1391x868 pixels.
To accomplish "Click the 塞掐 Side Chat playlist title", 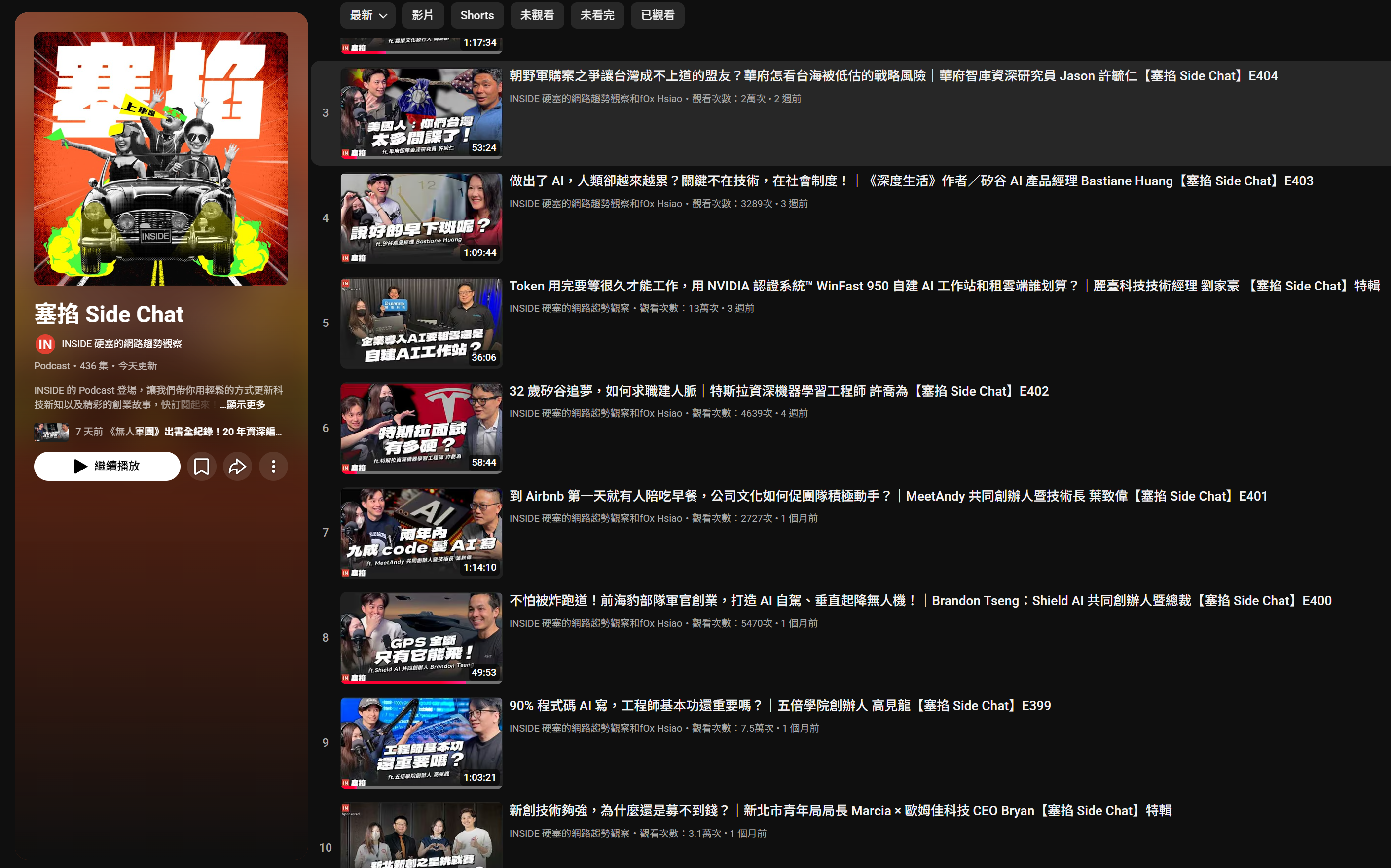I will (109, 314).
